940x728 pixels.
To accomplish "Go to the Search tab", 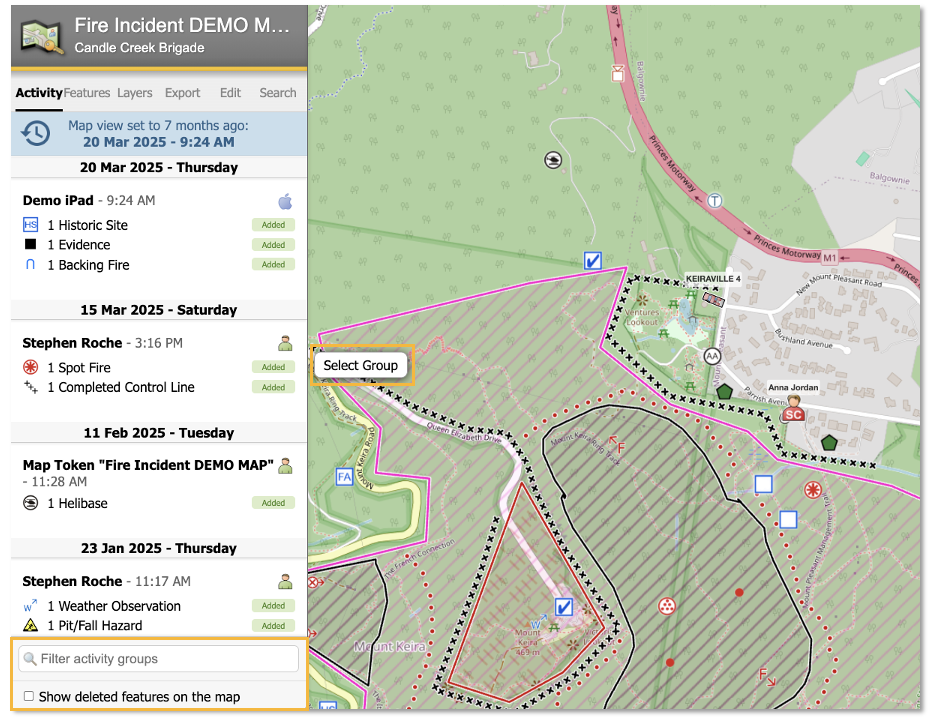I will (x=278, y=93).
